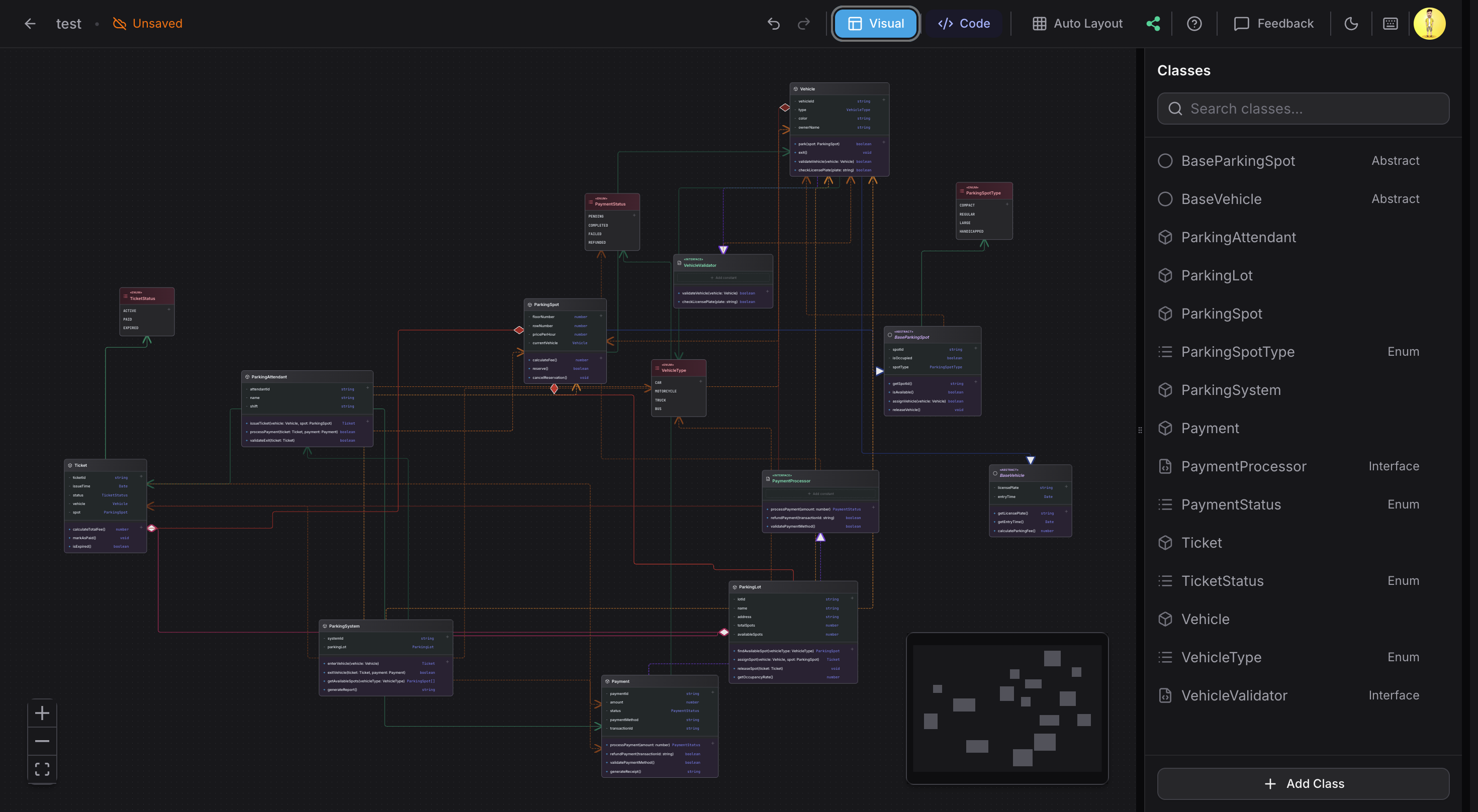Share the diagram
This screenshot has height=812, width=1478.
coord(1153,24)
